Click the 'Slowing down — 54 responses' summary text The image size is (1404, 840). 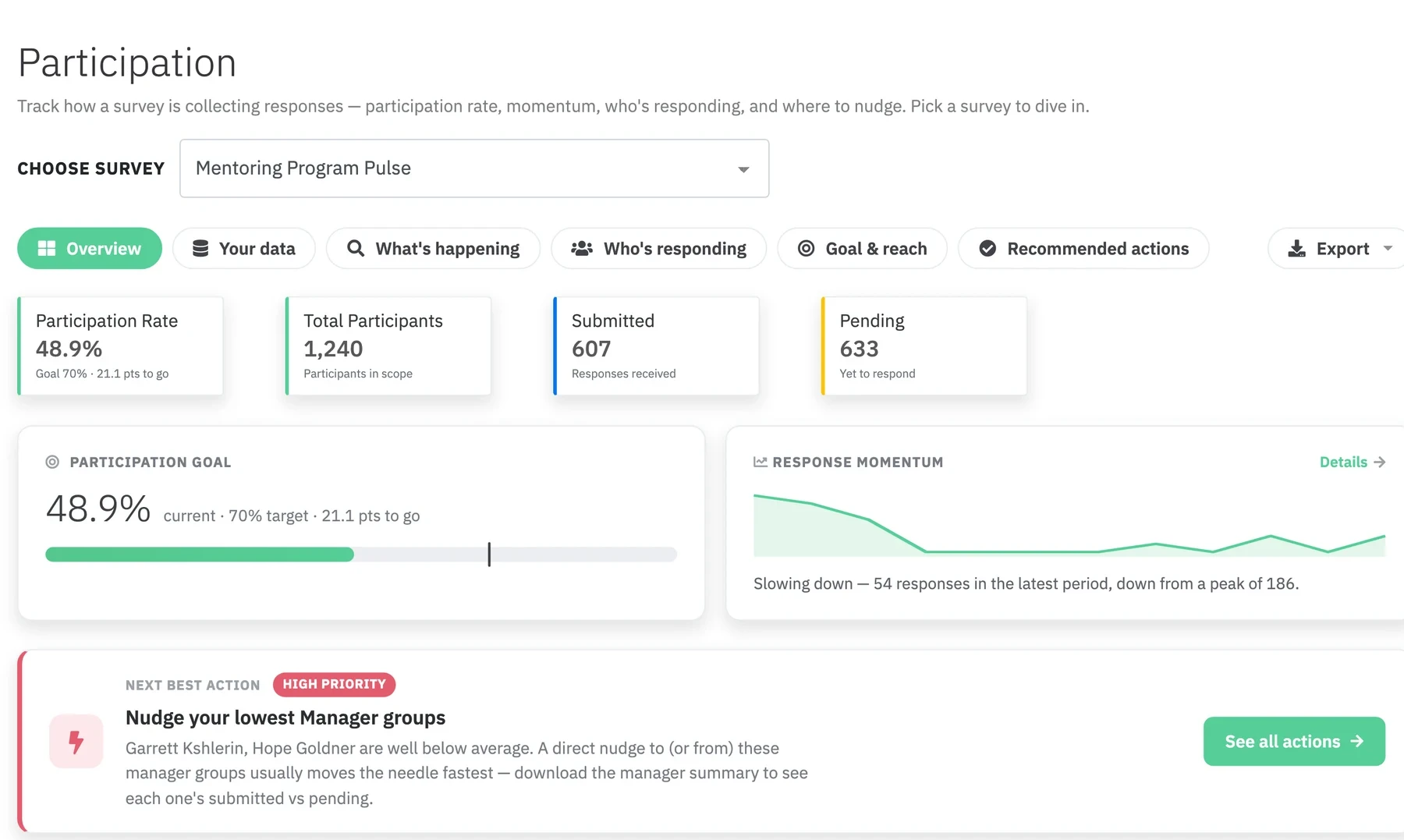click(1026, 583)
